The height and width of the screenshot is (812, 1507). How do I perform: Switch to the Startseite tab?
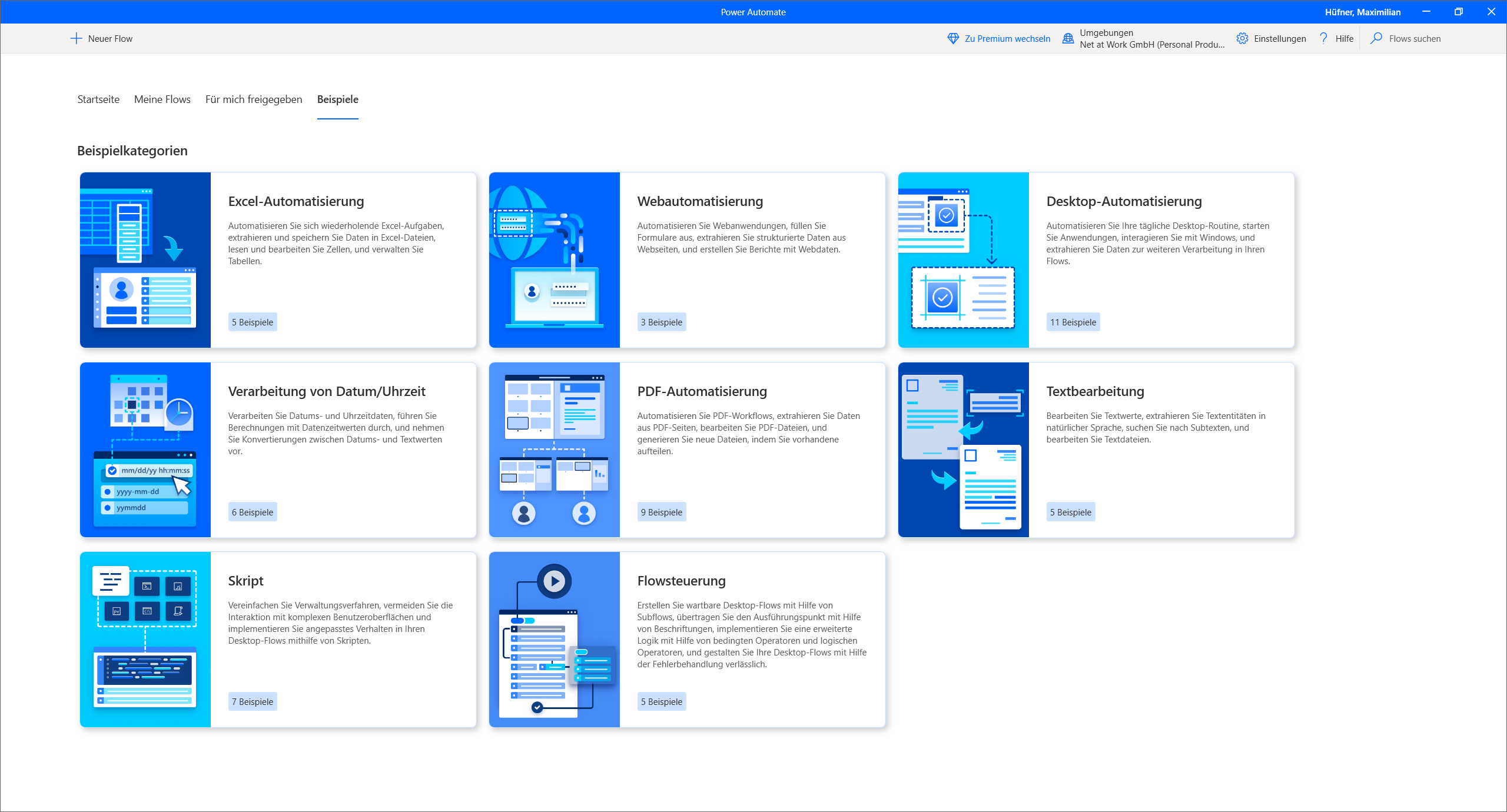coord(98,99)
